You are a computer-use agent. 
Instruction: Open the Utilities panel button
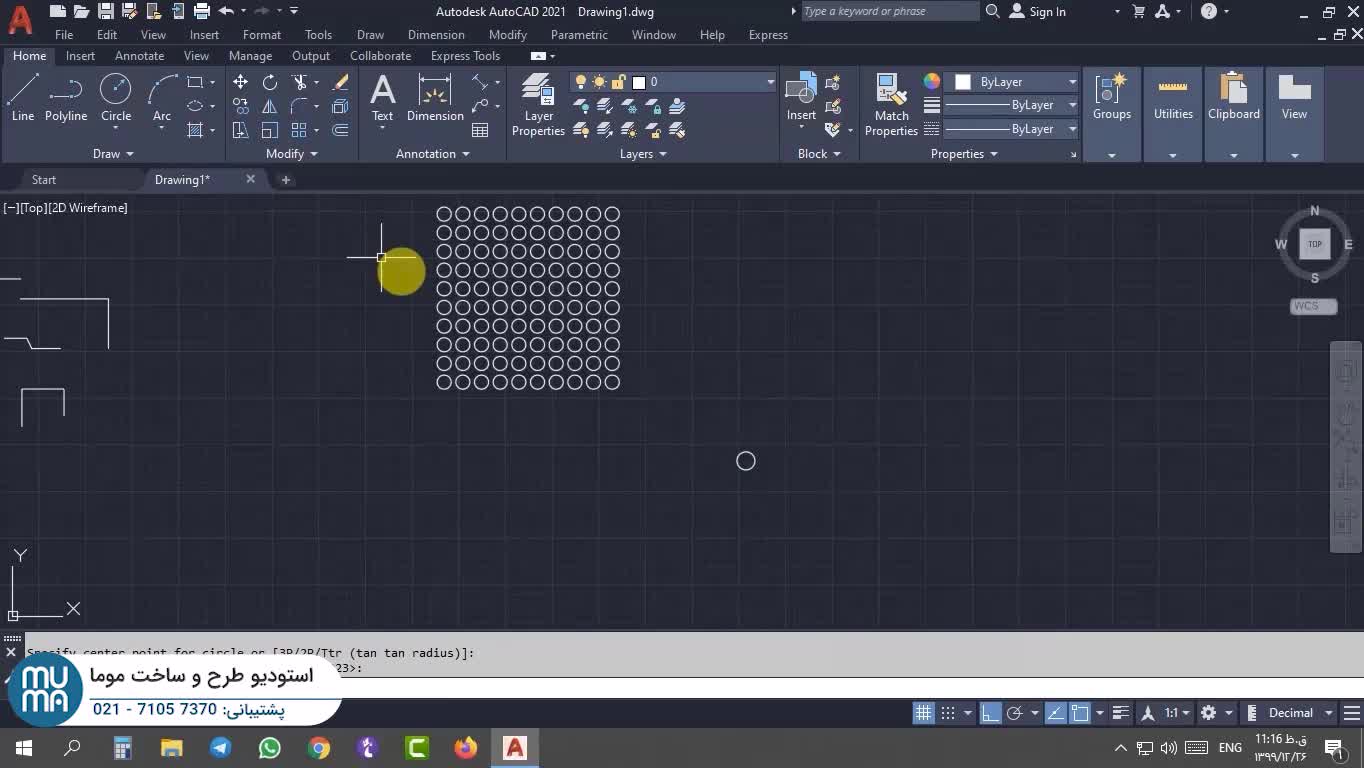(x=1173, y=104)
